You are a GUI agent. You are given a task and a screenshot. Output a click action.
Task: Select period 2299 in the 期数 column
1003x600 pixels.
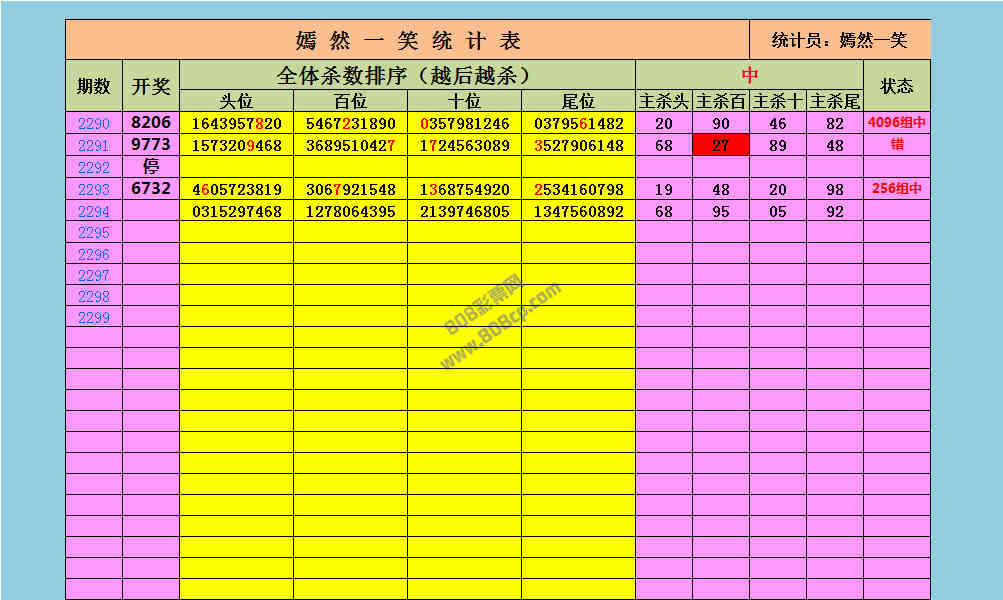93,317
